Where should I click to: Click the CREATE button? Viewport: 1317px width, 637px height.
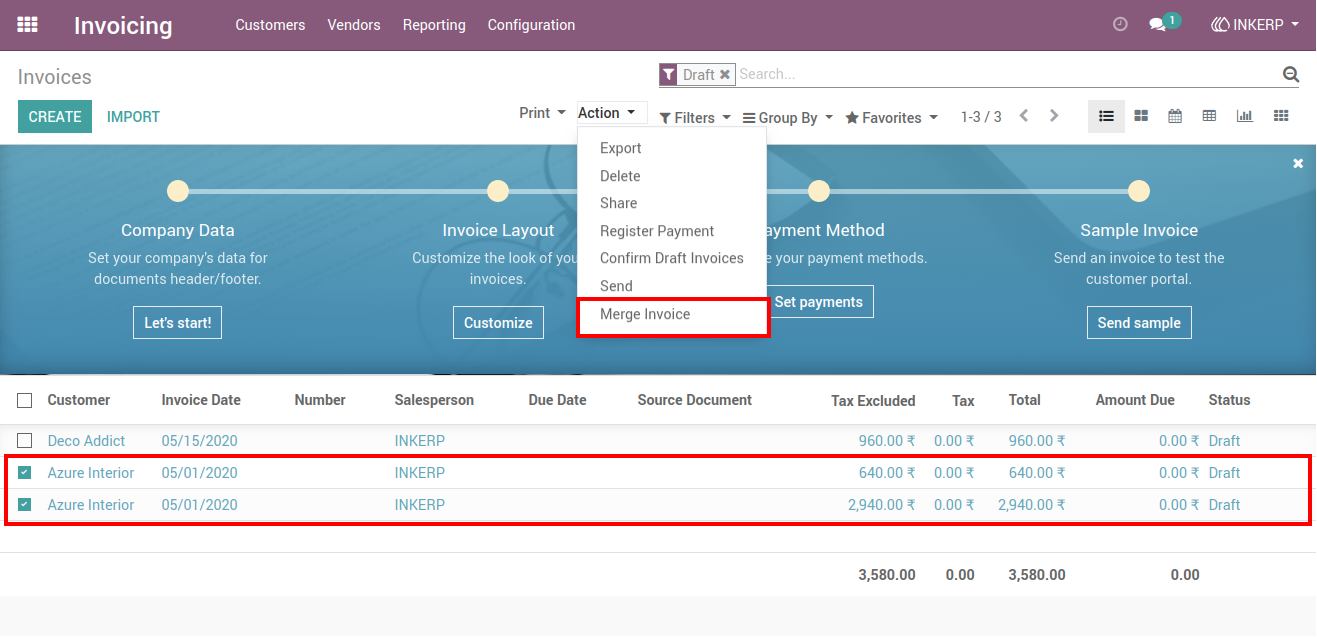(x=55, y=116)
